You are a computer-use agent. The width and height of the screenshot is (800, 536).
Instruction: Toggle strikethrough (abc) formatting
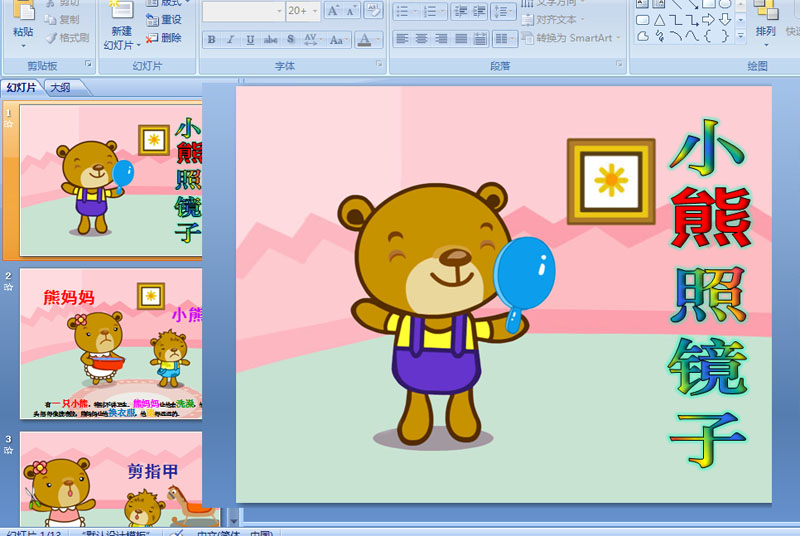pyautogui.click(x=270, y=39)
